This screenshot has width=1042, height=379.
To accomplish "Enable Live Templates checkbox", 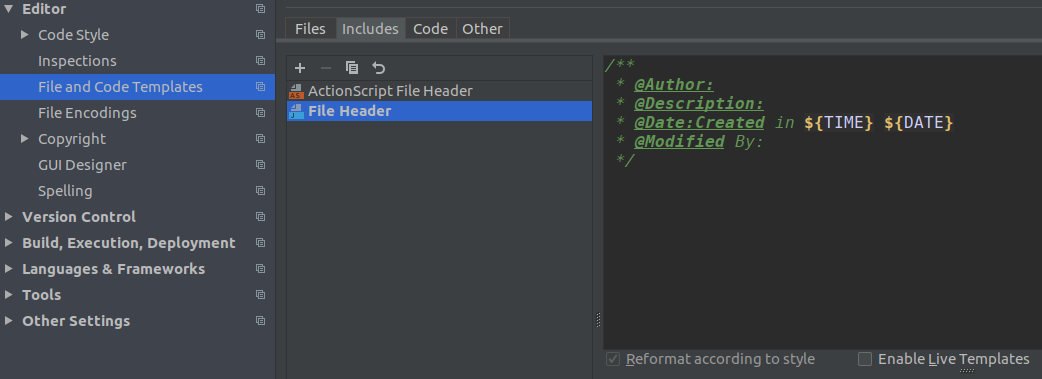I will (x=865, y=359).
